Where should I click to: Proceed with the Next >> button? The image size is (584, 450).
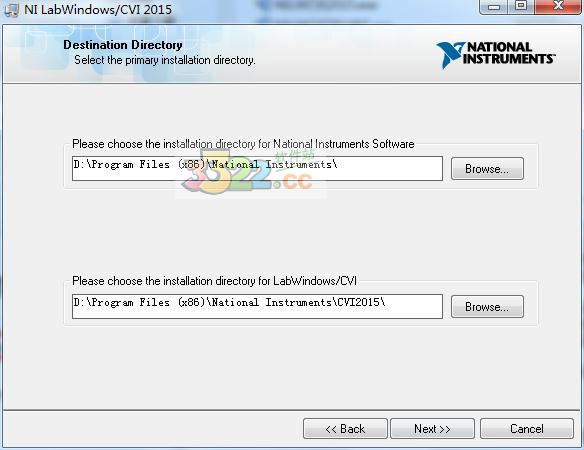[x=432, y=428]
